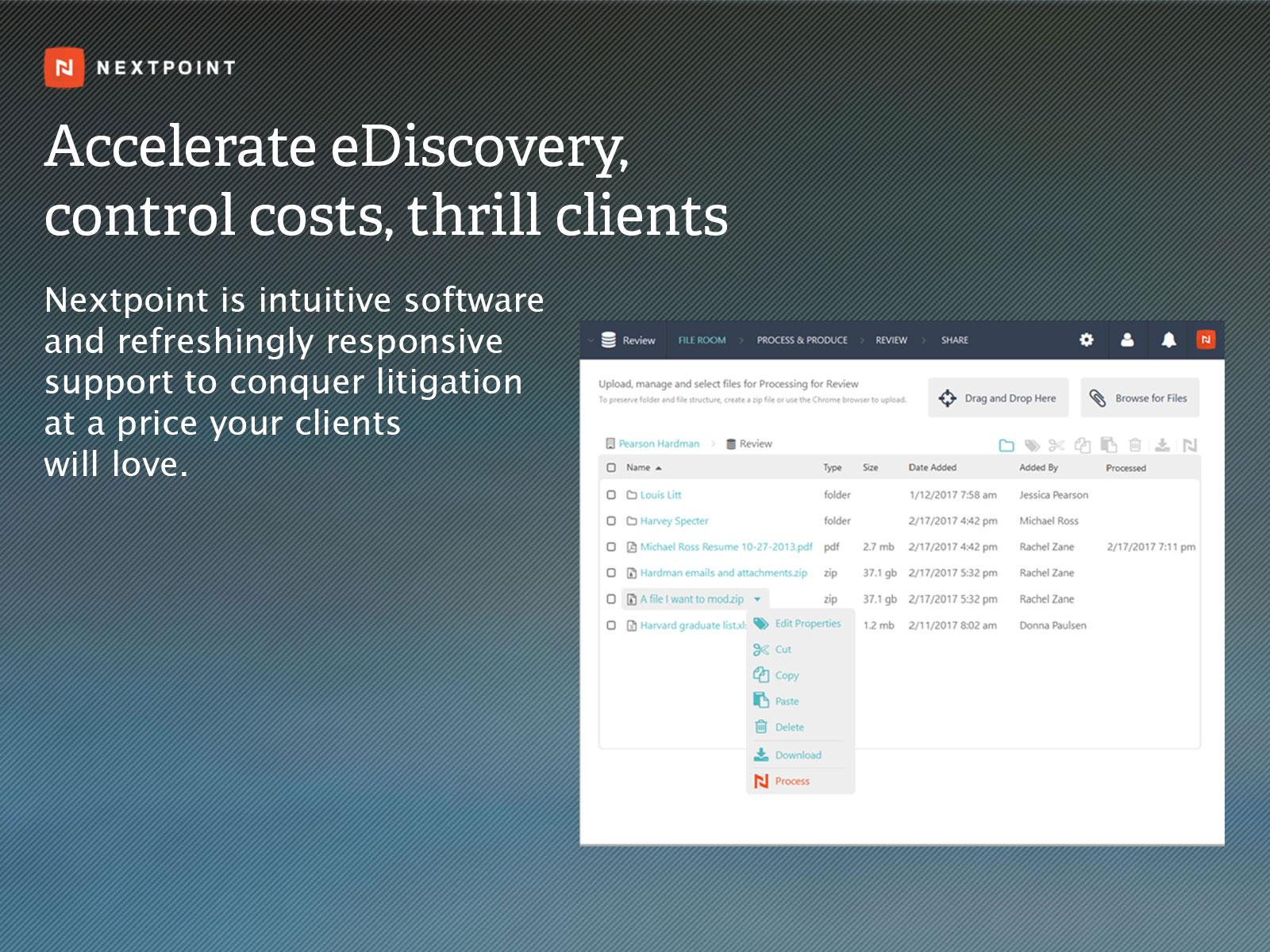The width and height of the screenshot is (1270, 952).
Task: Check the Louis Litt folder checkbox
Action: click(611, 495)
